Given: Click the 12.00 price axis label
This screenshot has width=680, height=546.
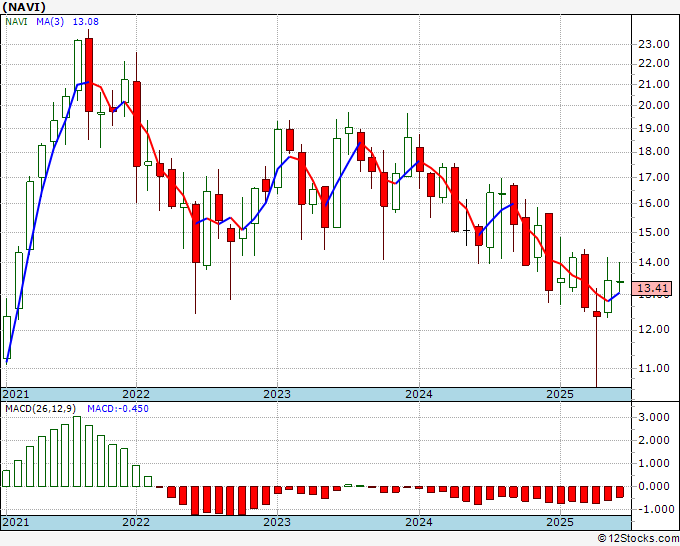Looking at the screenshot, I should tap(654, 330).
